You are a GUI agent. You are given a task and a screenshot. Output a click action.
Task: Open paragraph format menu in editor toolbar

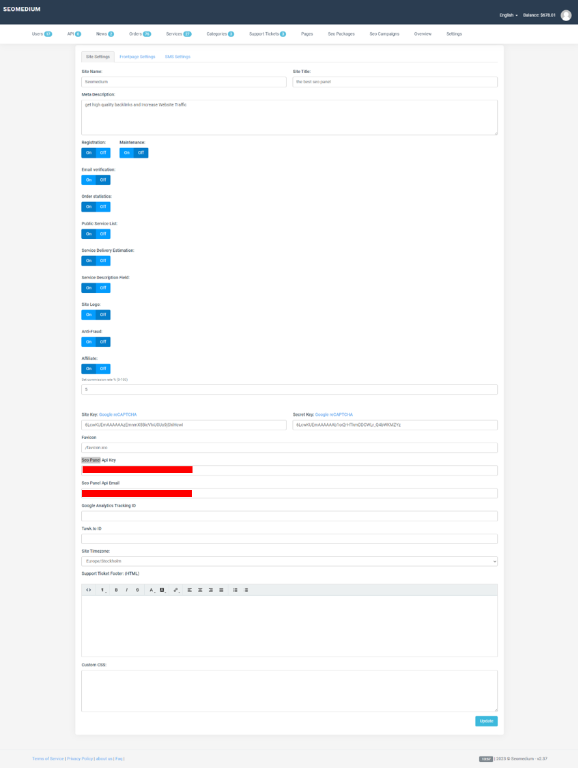(103, 590)
